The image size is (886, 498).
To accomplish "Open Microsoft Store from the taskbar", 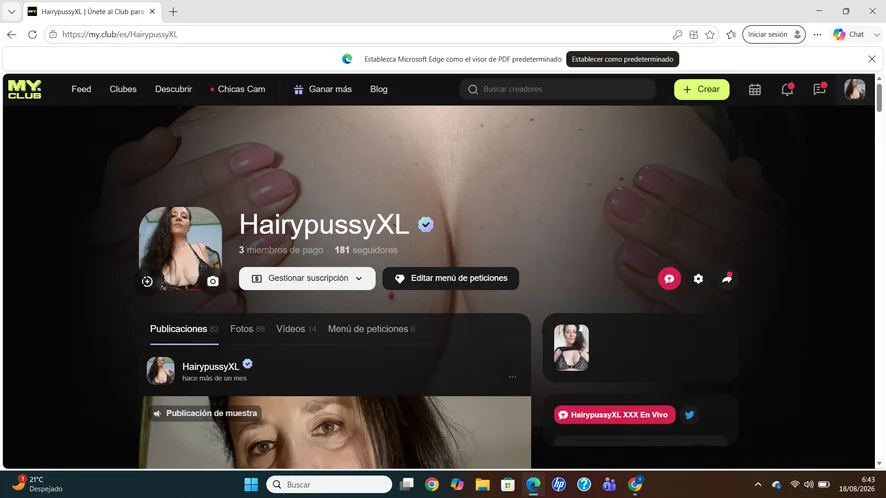I will tap(507, 484).
